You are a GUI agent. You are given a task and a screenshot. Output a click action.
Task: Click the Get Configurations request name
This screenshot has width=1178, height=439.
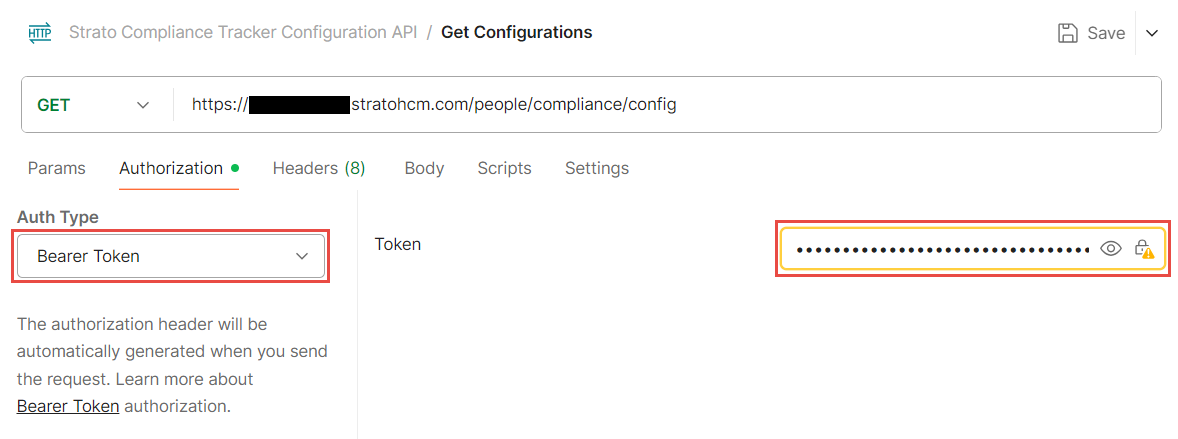[x=516, y=32]
